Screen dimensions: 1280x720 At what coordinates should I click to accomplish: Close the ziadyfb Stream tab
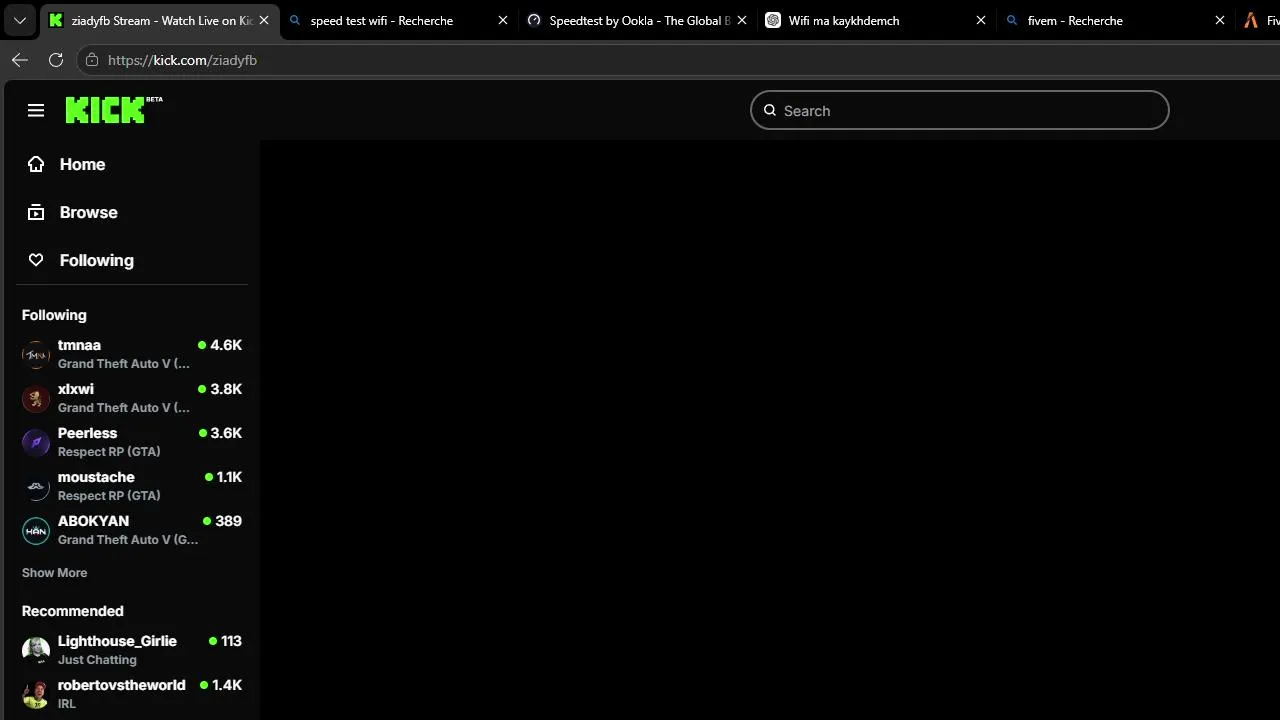[264, 20]
